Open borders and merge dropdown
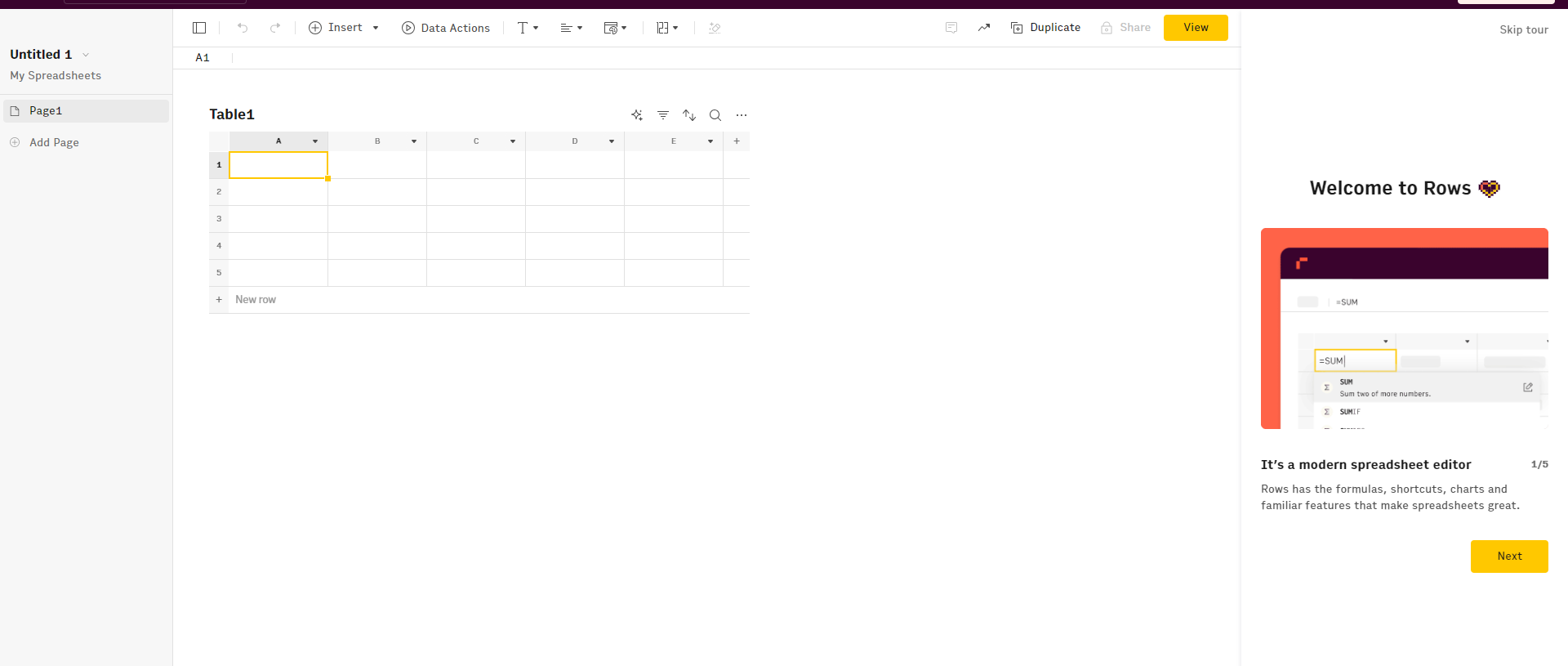This screenshot has width=1568, height=666. (x=667, y=28)
